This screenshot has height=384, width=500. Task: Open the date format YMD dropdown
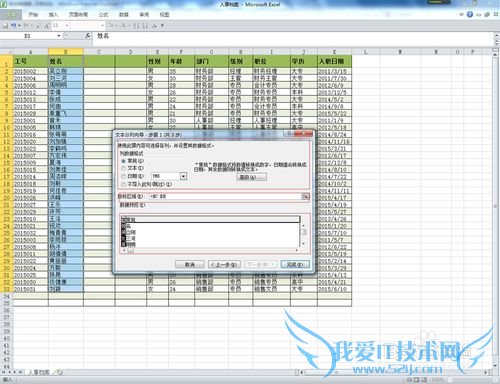coord(183,176)
